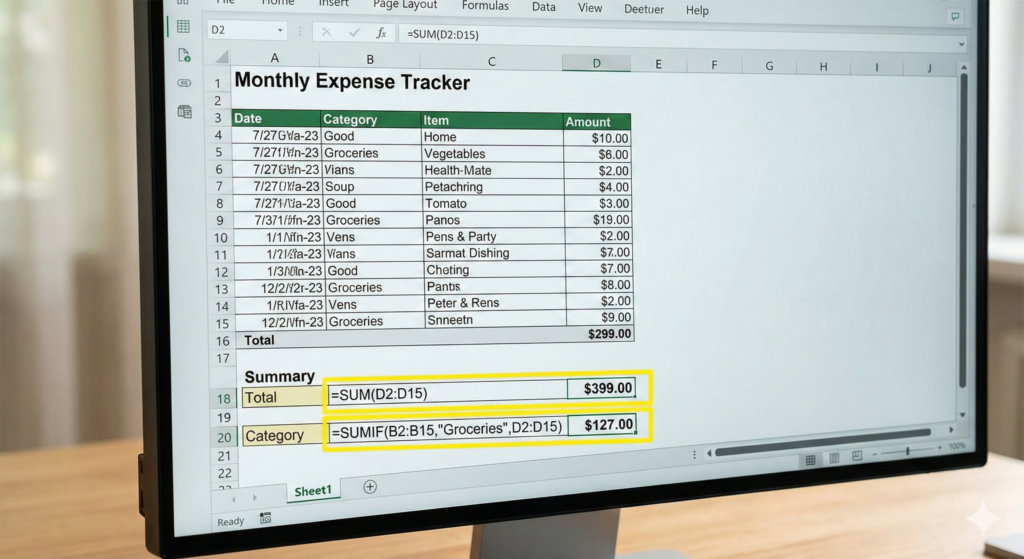The height and width of the screenshot is (559, 1024).
Task: Click the vertical scrollbar's down arrow
Action: pyautogui.click(x=963, y=415)
